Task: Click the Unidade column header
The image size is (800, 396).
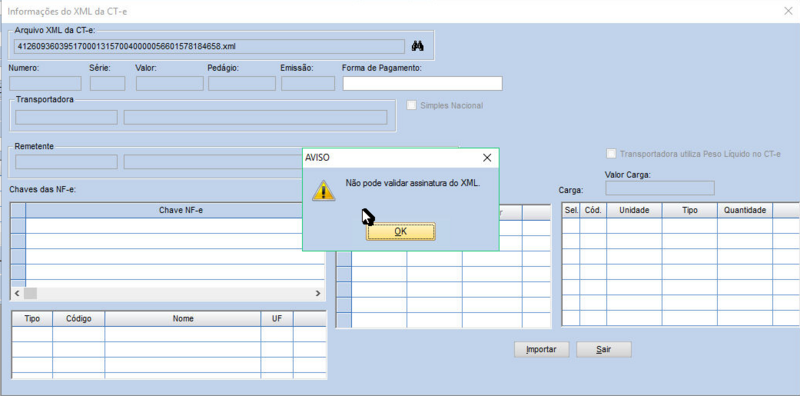Action: [634, 210]
